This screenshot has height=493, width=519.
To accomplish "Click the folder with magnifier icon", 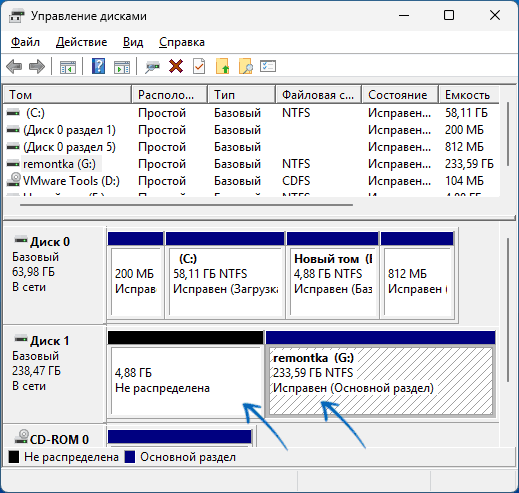I will click(x=246, y=66).
